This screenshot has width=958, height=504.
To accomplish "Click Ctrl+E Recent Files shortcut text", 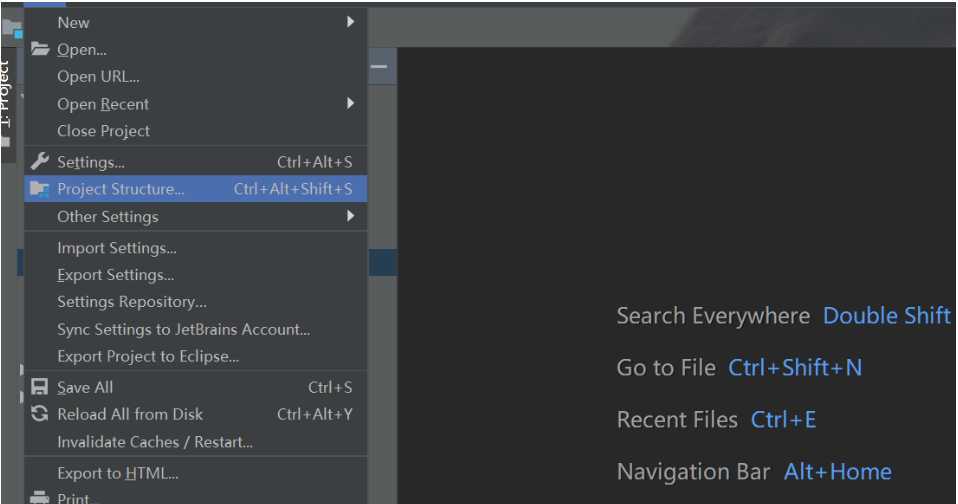I will click(783, 420).
